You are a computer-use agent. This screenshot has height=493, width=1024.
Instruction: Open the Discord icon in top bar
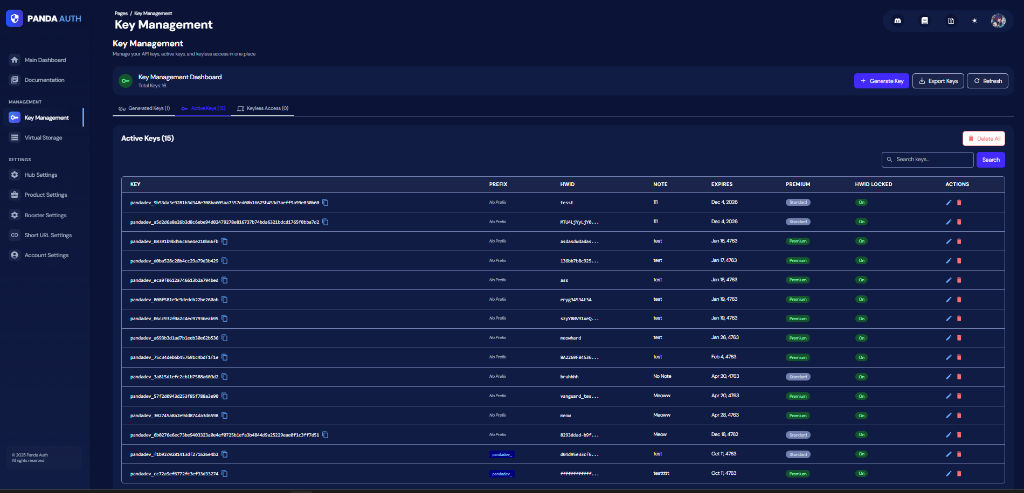tap(898, 21)
